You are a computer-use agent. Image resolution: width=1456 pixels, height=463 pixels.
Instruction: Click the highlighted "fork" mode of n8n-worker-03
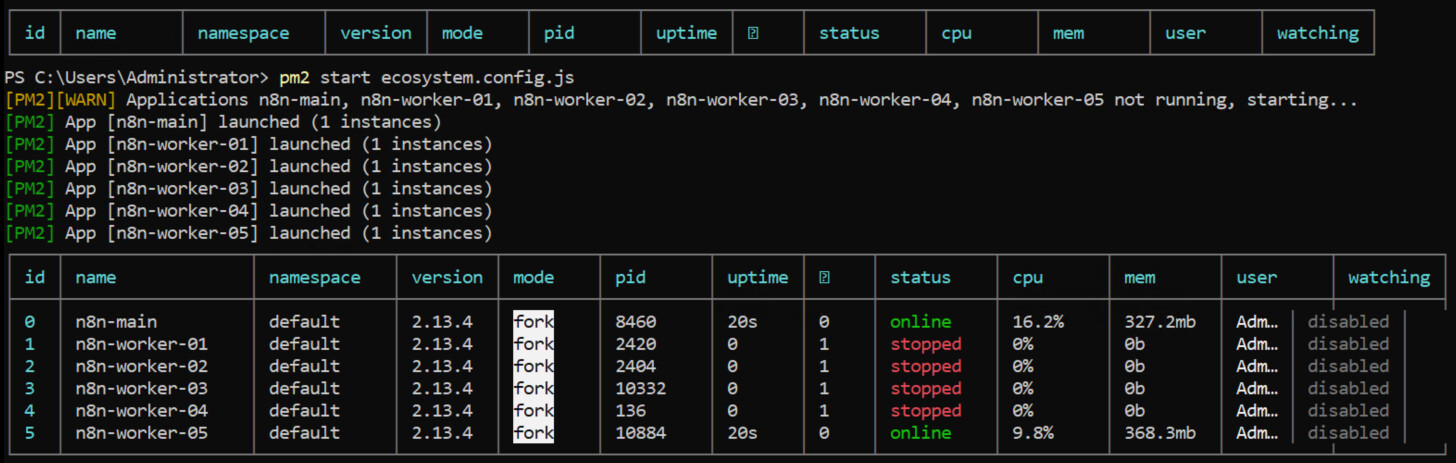(x=533, y=389)
